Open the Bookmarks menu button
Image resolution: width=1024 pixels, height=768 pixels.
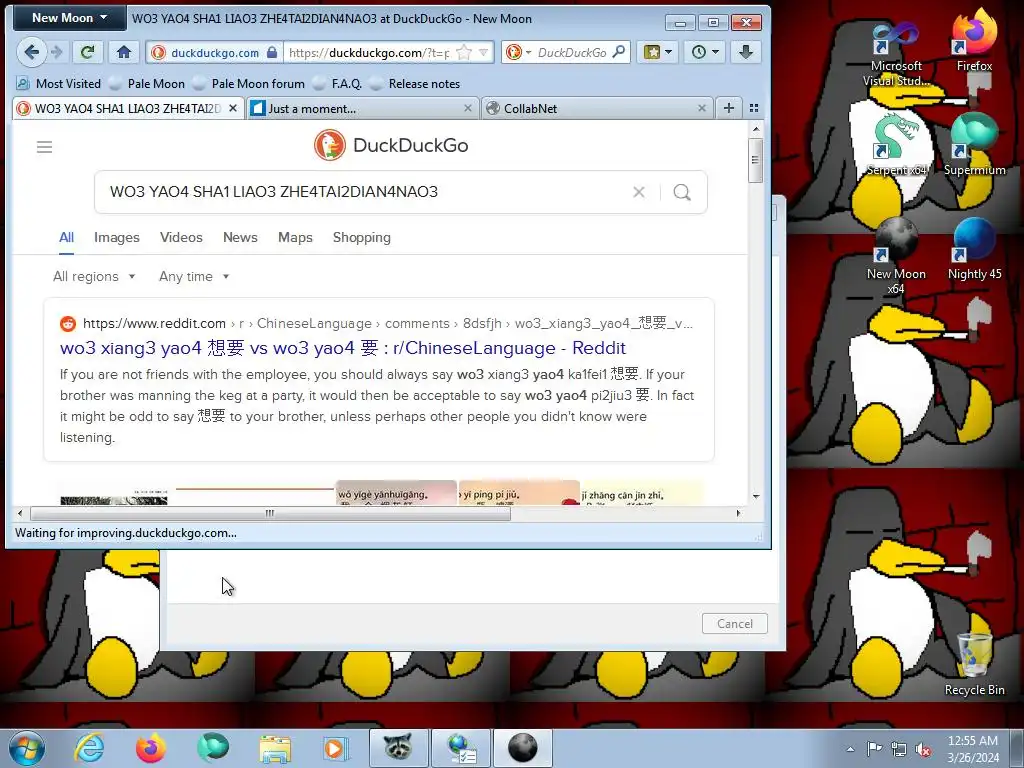point(658,52)
